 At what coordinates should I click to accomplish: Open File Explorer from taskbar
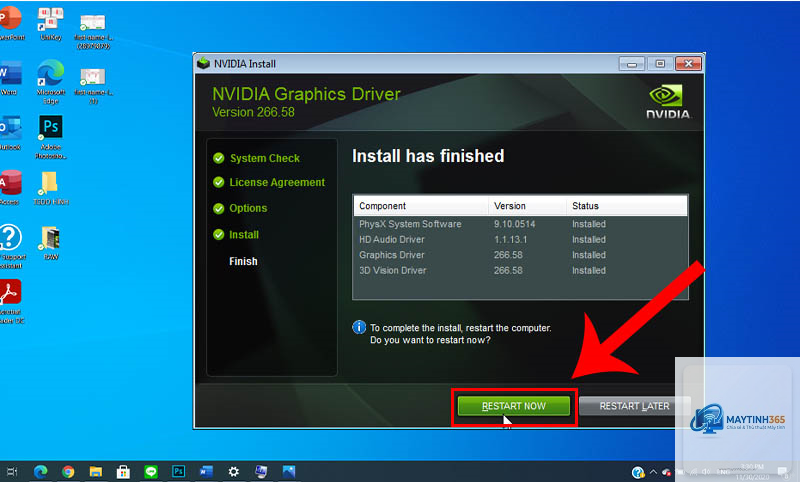(x=96, y=472)
